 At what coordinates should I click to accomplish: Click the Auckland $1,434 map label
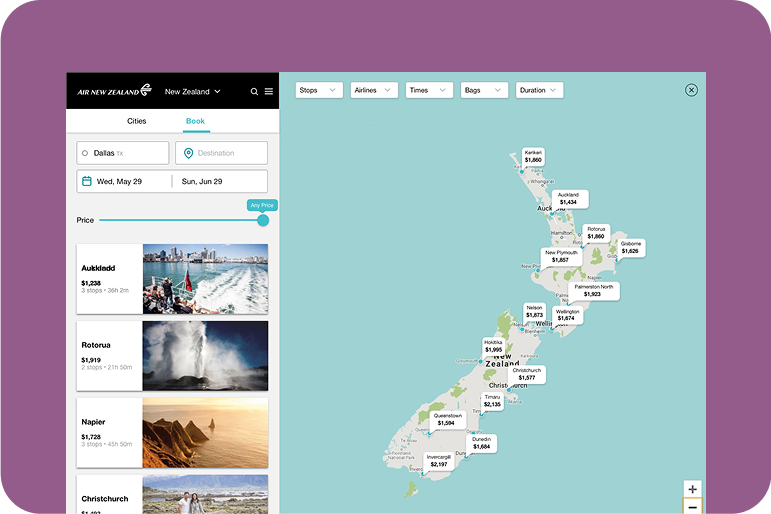(x=570, y=199)
